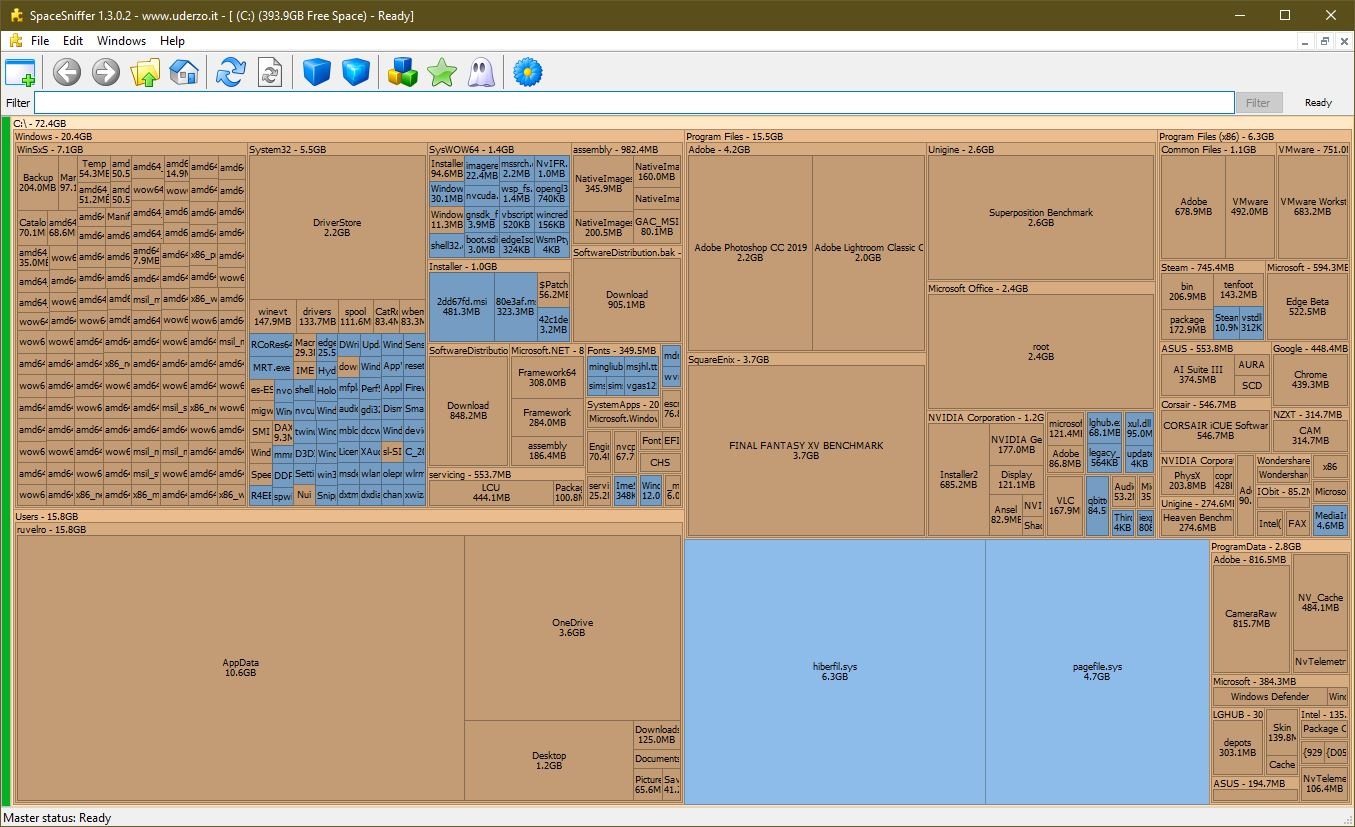Open a new view window from the toolbar
Image resolution: width=1355 pixels, height=827 pixels.
point(20,72)
